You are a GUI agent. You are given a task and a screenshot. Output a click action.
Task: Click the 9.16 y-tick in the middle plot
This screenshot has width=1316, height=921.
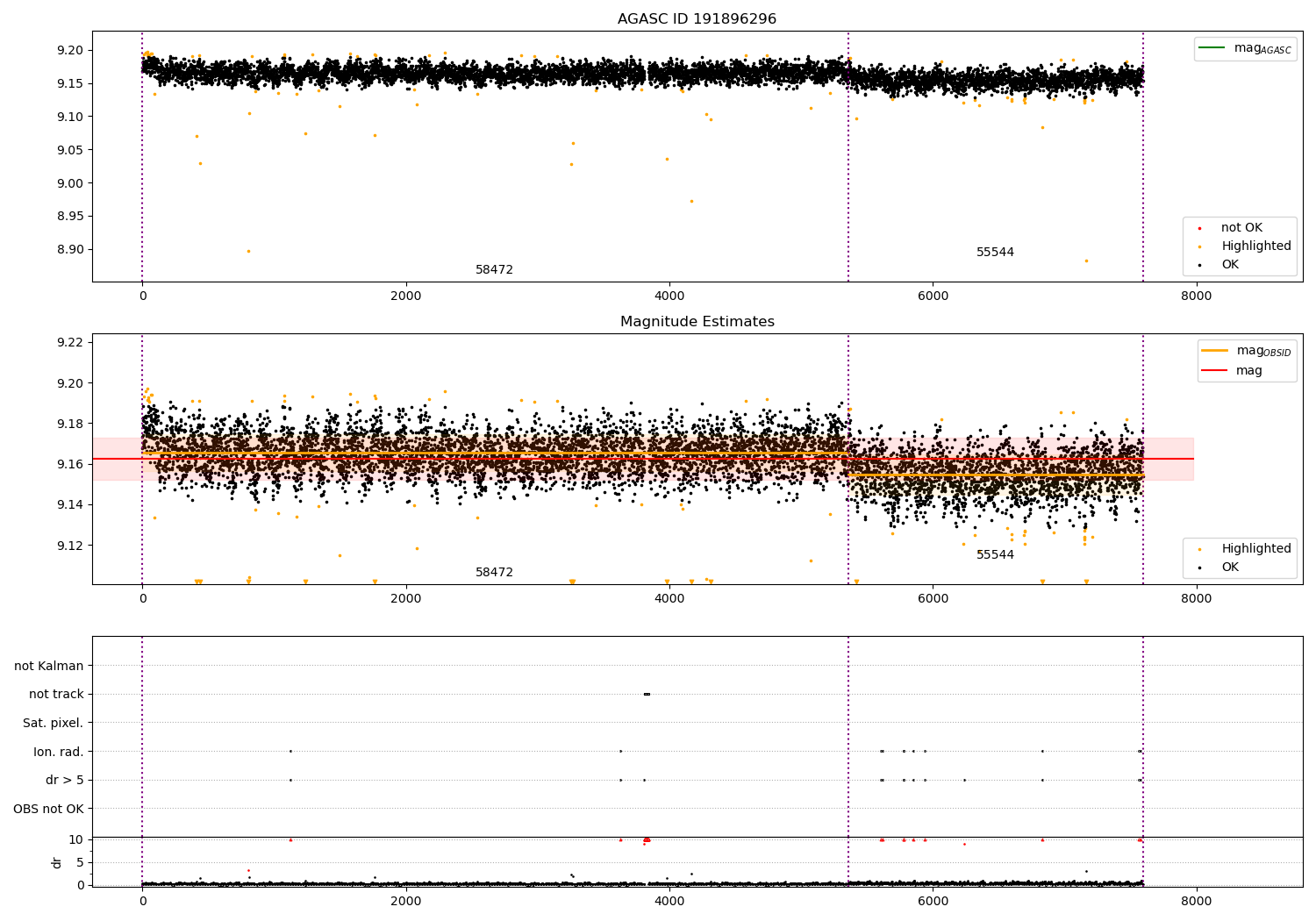point(69,464)
